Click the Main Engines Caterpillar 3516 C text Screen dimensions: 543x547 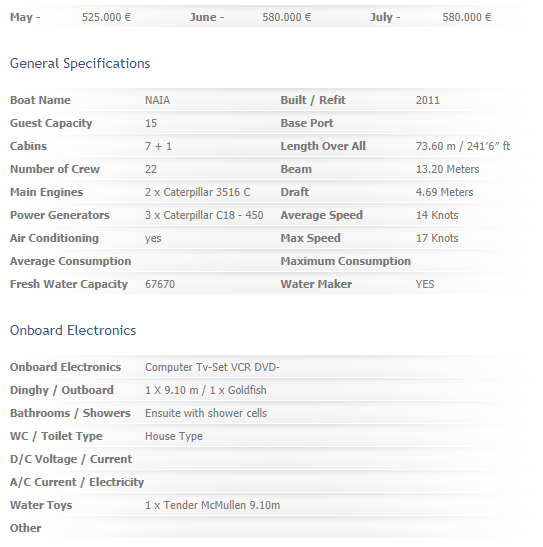pyautogui.click(x=198, y=192)
